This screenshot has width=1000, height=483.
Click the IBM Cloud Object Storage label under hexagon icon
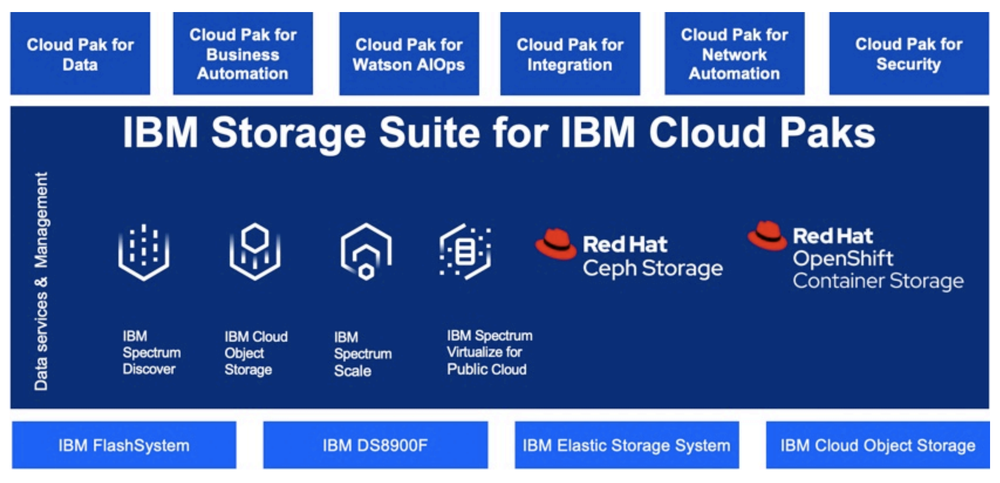click(x=256, y=353)
